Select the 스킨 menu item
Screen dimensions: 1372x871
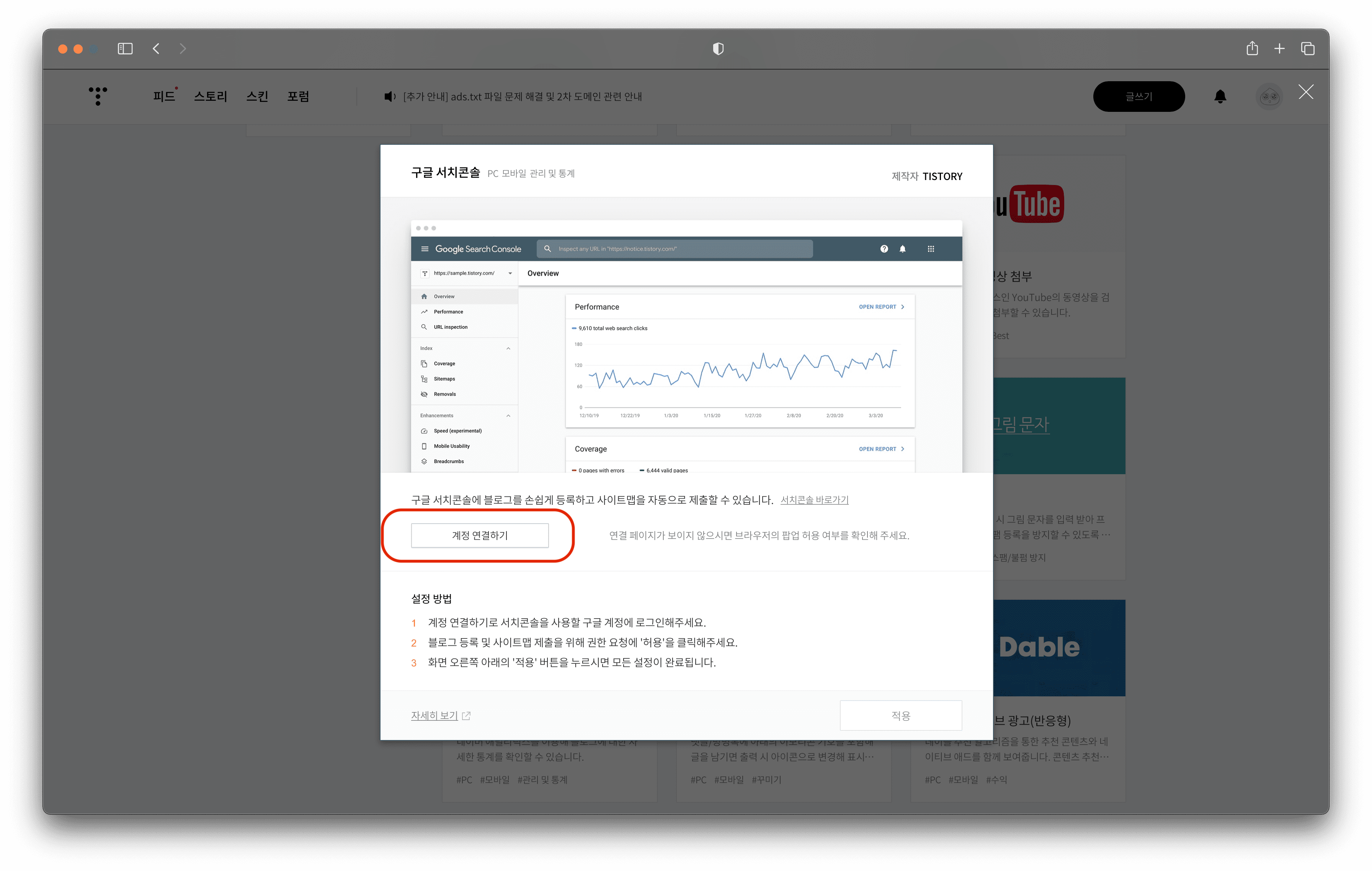click(x=257, y=97)
